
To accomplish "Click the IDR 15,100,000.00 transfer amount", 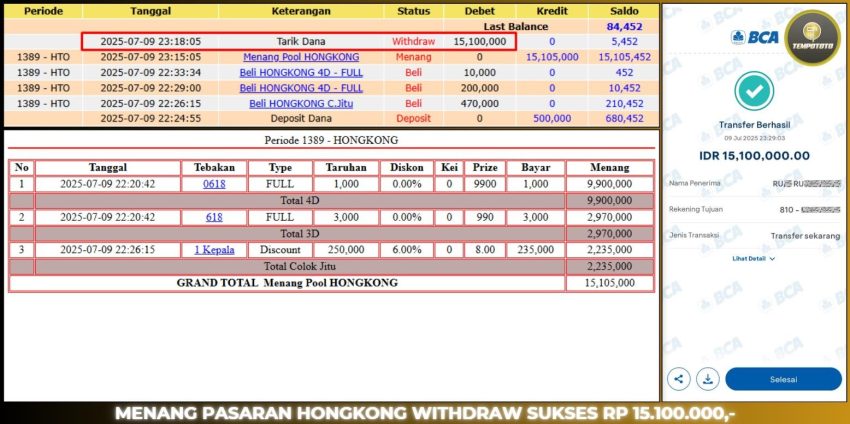I will pos(754,156).
